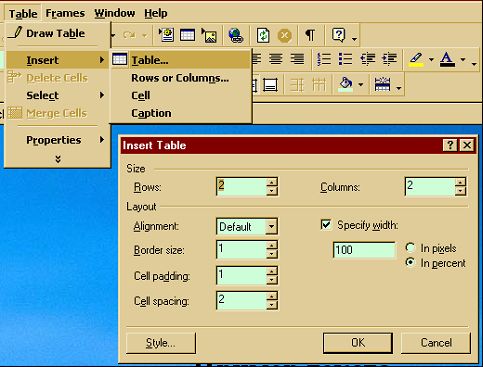The width and height of the screenshot is (483, 367).
Task: Click into the Columns value field
Action: click(430, 186)
